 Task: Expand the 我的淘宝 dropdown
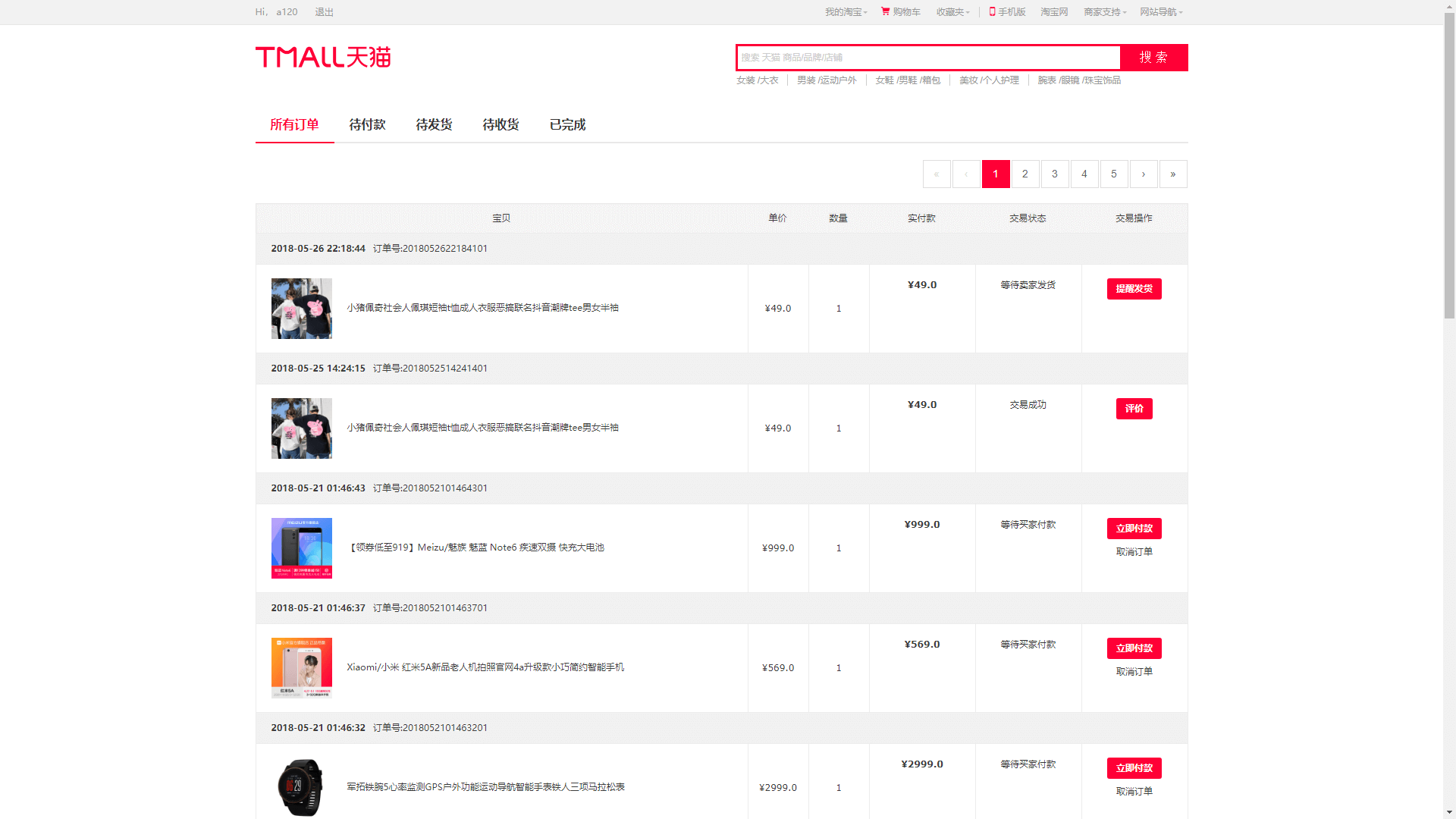tap(846, 12)
